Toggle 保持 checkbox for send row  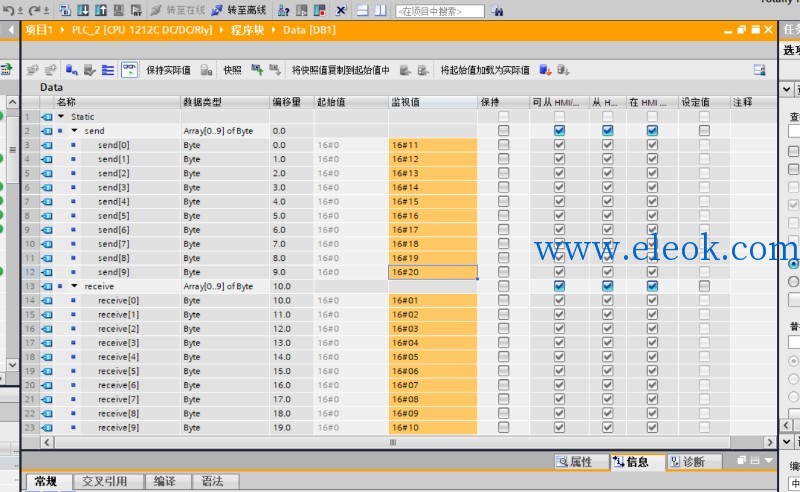[x=504, y=131]
